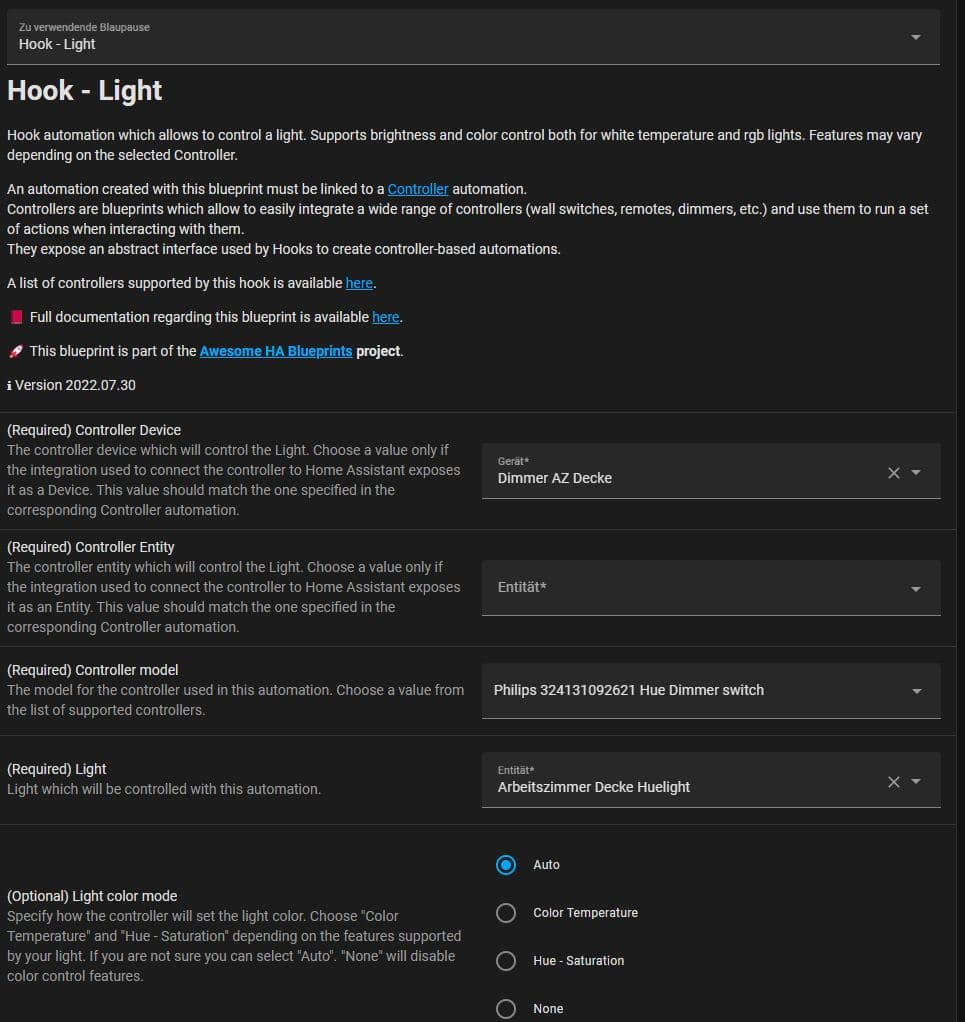Open full documentation 'here' link
This screenshot has width=965, height=1022.
(385, 317)
